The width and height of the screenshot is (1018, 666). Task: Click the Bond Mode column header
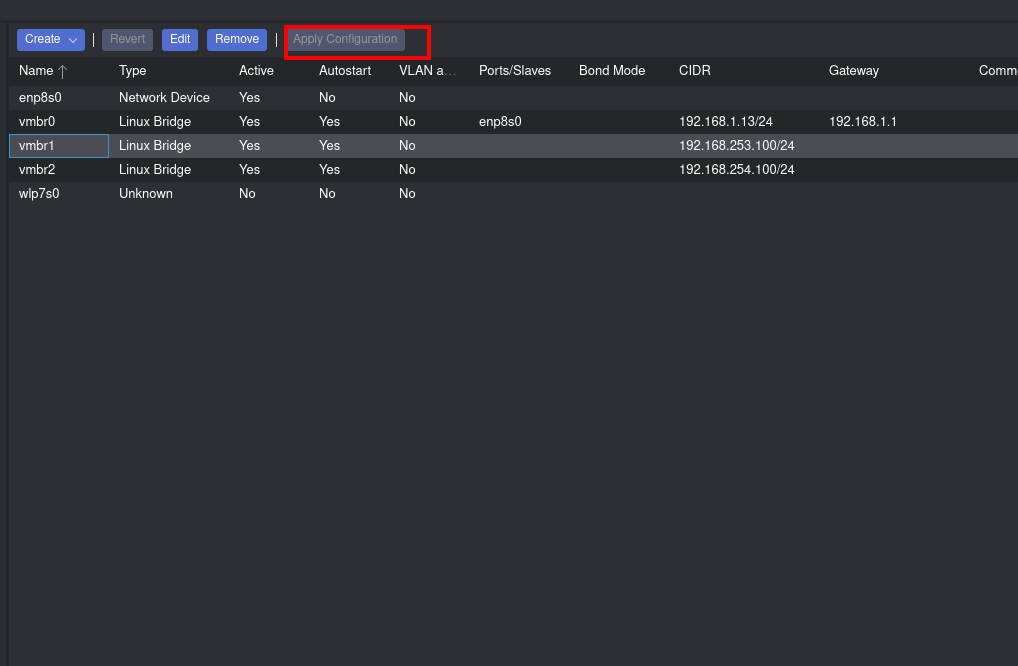pyautogui.click(x=612, y=71)
